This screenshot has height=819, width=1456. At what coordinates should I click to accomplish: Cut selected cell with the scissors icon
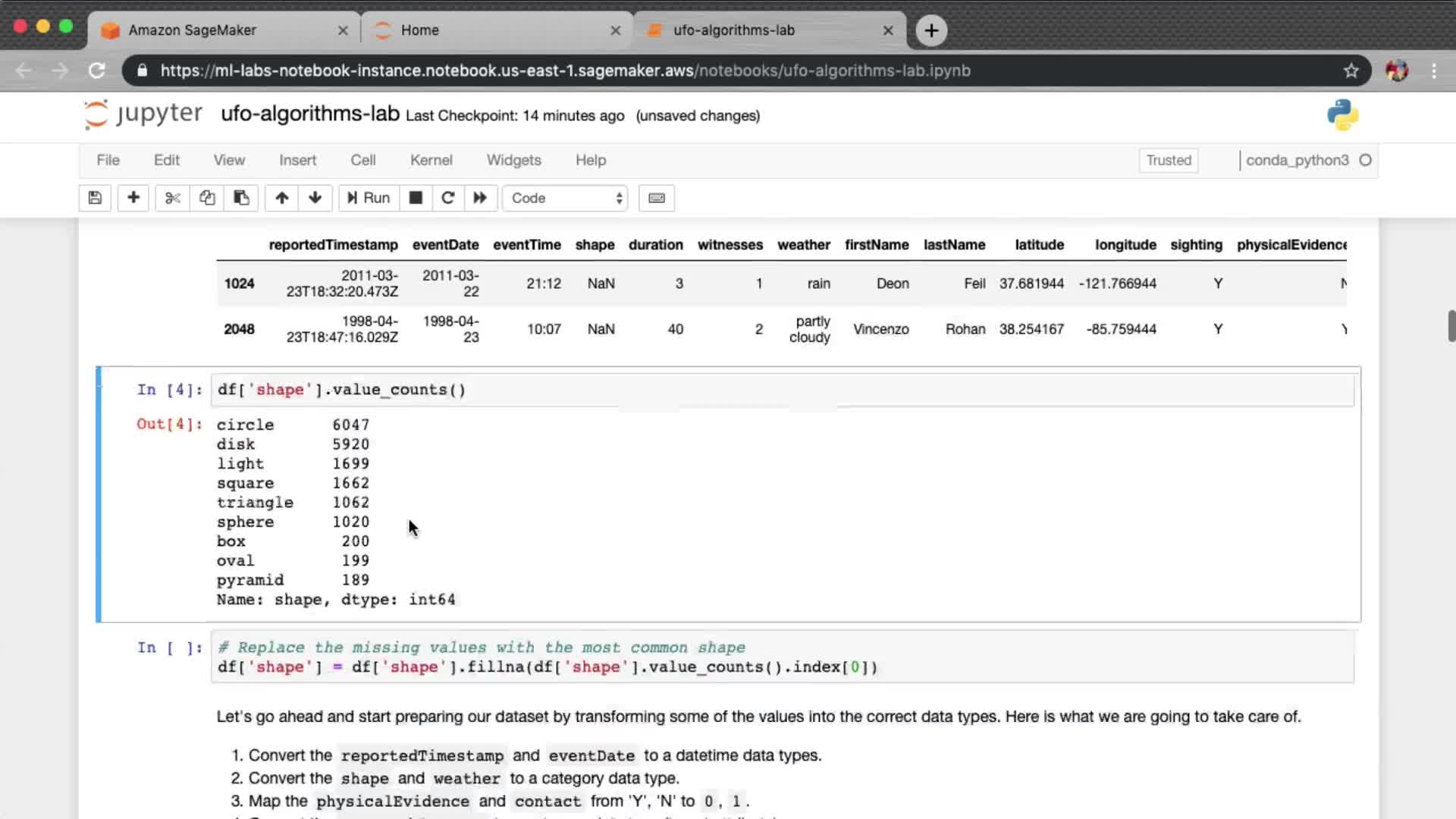173,198
